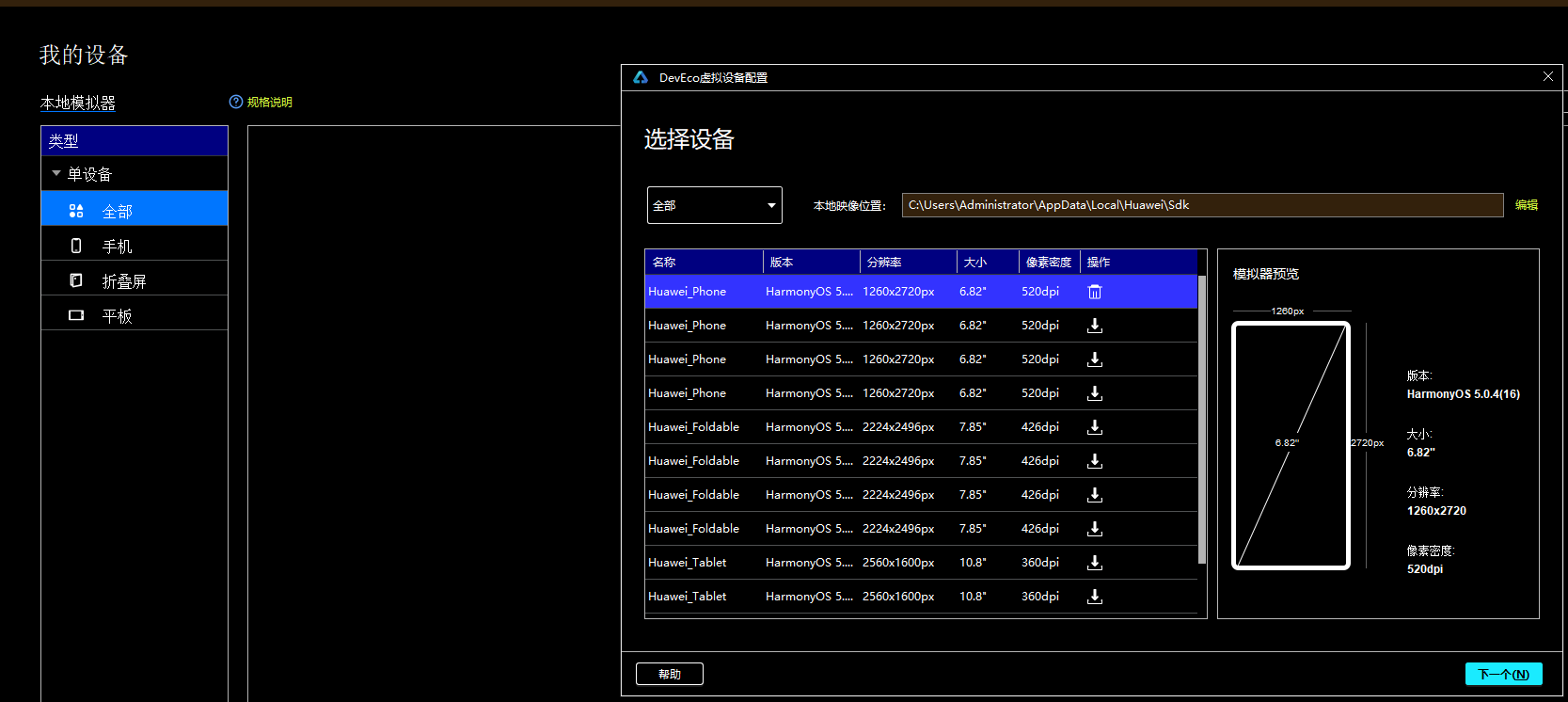
Task: Click the 帮助 button
Action: tap(670, 674)
